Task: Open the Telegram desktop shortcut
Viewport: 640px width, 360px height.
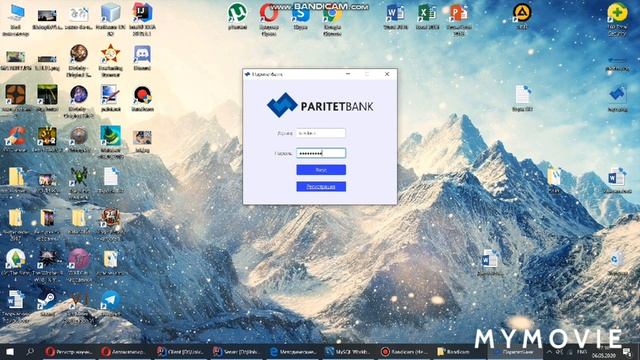Action: tap(110, 304)
